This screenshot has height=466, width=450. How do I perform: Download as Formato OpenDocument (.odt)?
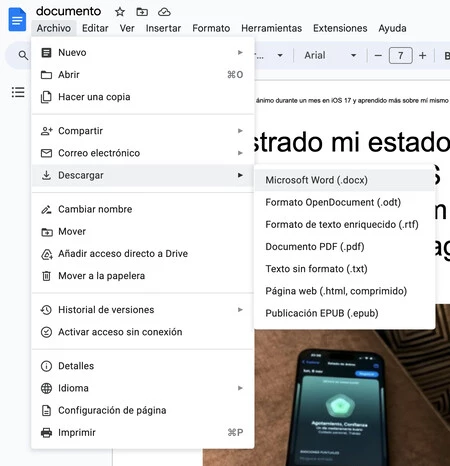pyautogui.click(x=344, y=202)
